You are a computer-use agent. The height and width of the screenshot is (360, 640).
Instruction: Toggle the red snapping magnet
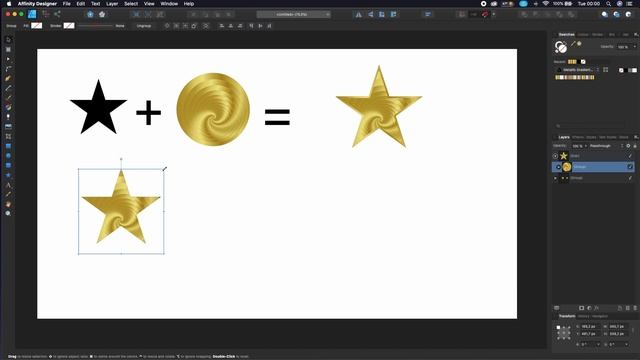click(x=485, y=15)
